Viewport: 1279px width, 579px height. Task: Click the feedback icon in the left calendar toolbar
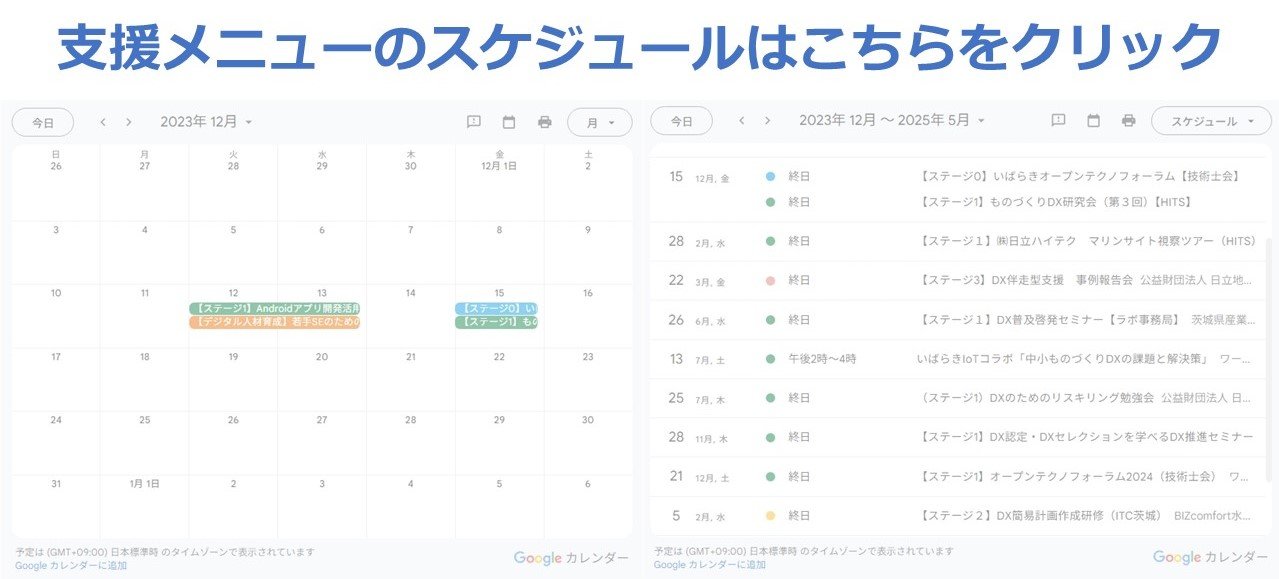(474, 122)
